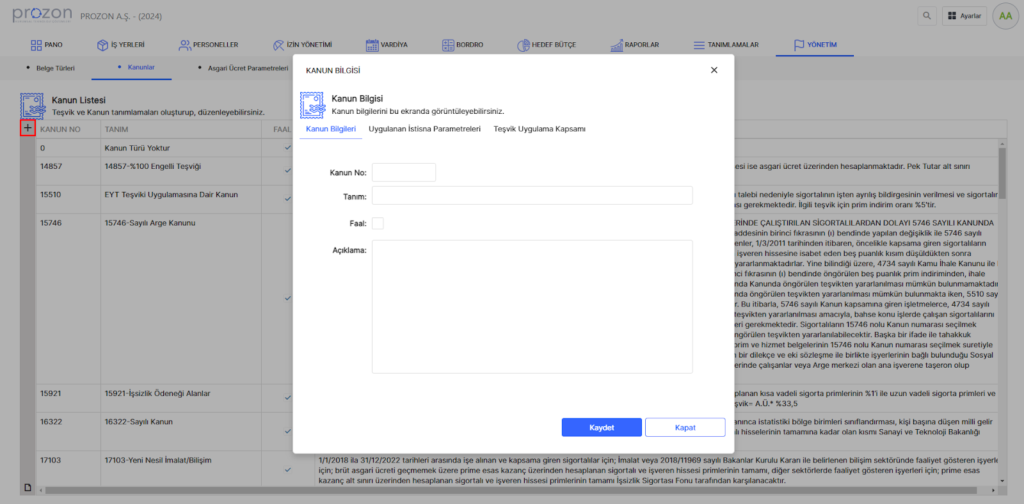The width and height of the screenshot is (1024, 504).
Task: Switch to Teşvik Uygulama Kapsamı tab
Action: pyautogui.click(x=539, y=129)
